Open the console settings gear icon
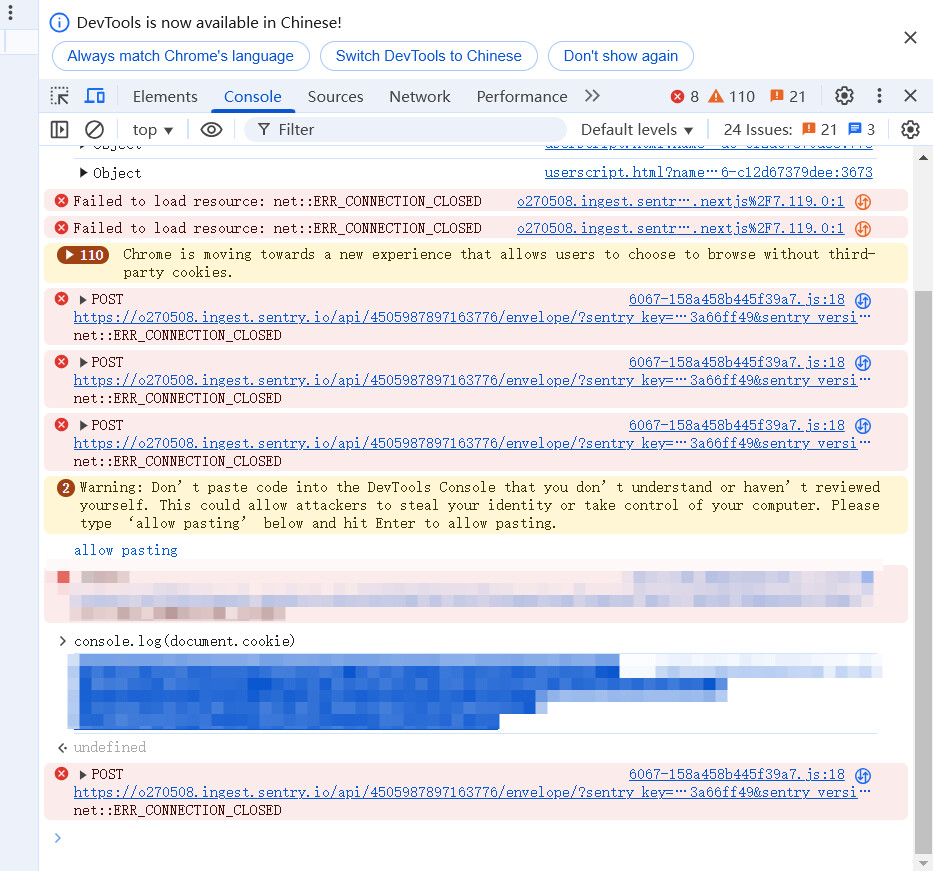Viewport: 933px width, 871px height. [x=909, y=129]
